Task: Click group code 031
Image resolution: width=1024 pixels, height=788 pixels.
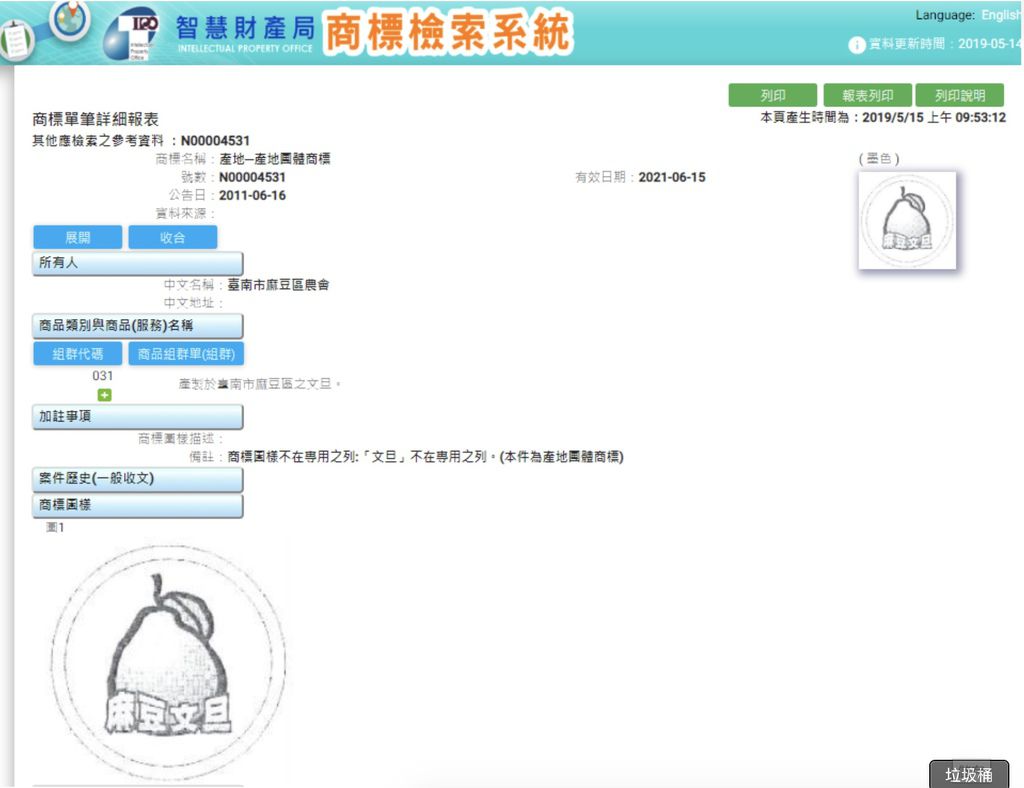Action: point(103,376)
